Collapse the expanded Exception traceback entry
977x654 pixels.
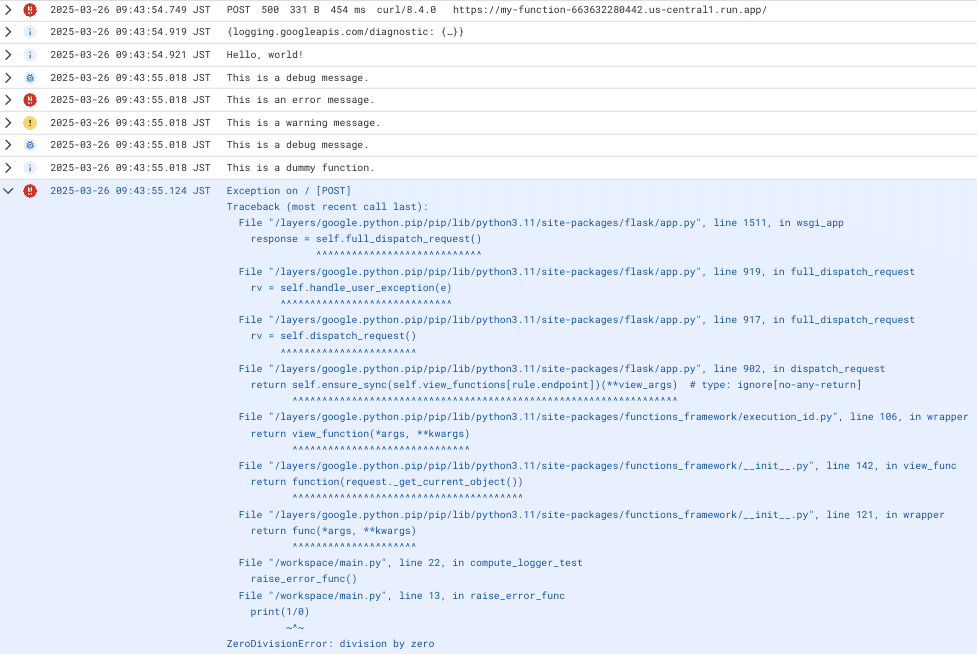pyautogui.click(x=8, y=190)
